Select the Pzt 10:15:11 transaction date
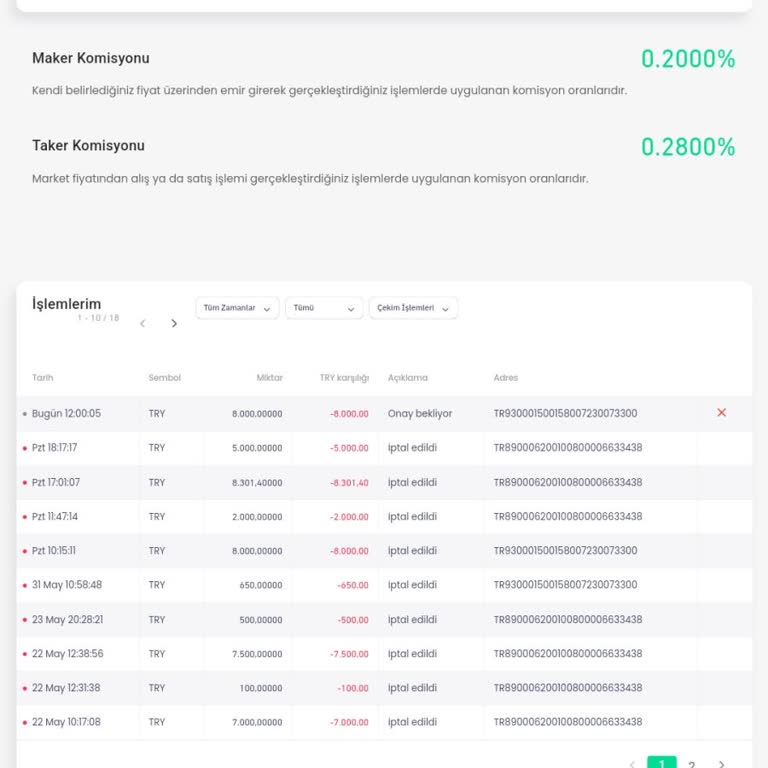Viewport: 768px width, 768px height. 54,551
